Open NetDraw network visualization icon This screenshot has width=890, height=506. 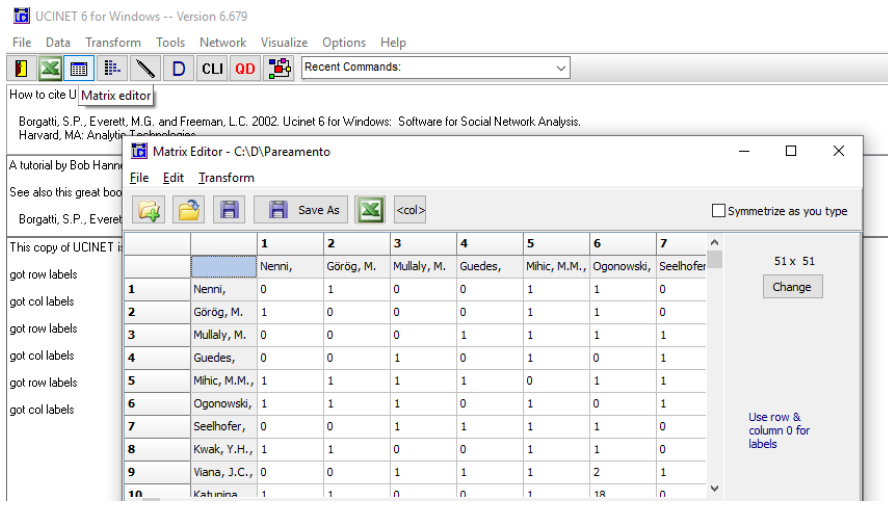(281, 68)
